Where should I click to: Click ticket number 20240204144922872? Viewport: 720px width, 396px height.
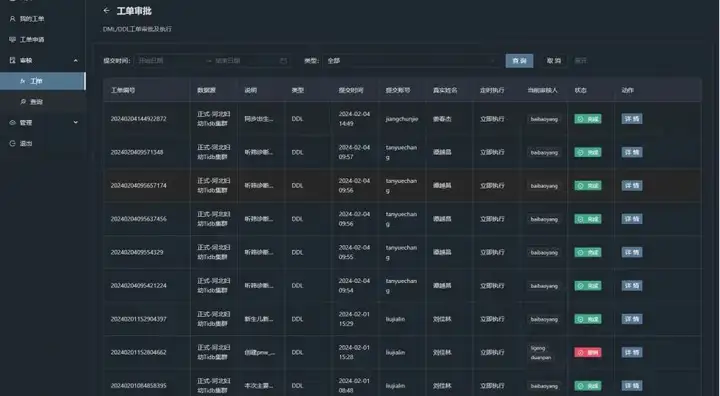coord(138,119)
